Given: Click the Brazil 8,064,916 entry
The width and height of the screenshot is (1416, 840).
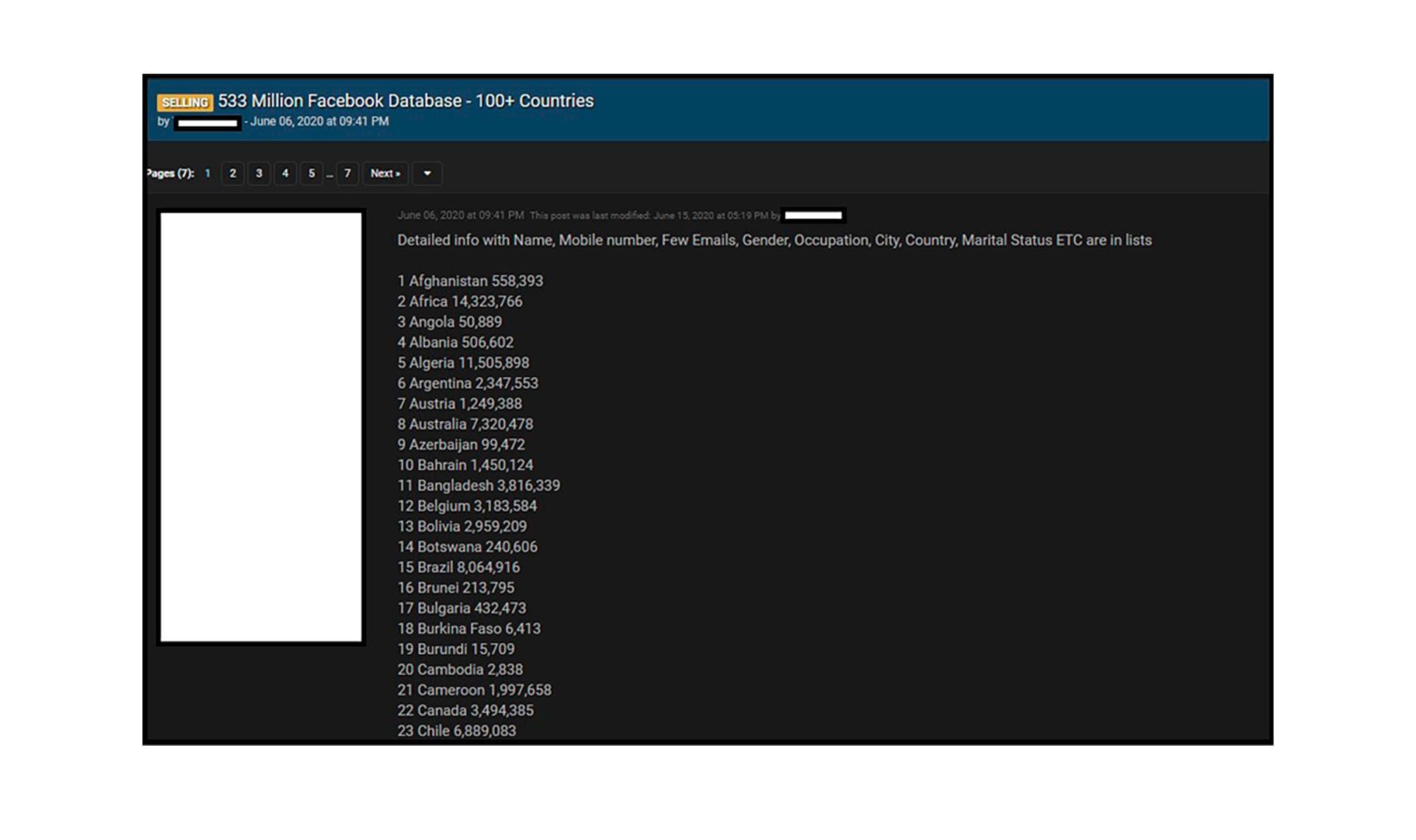Looking at the screenshot, I should coord(458,567).
